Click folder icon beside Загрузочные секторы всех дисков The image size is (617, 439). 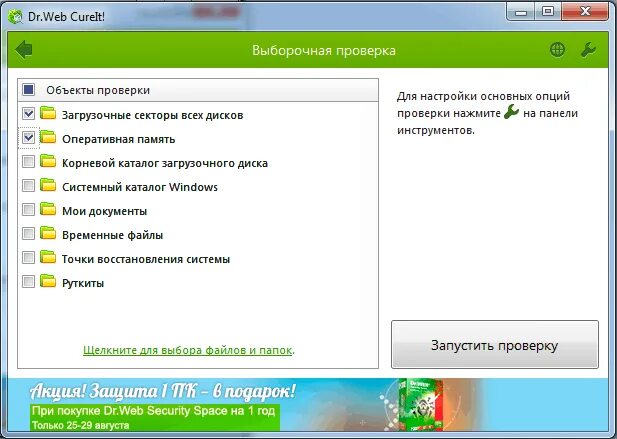[48, 113]
